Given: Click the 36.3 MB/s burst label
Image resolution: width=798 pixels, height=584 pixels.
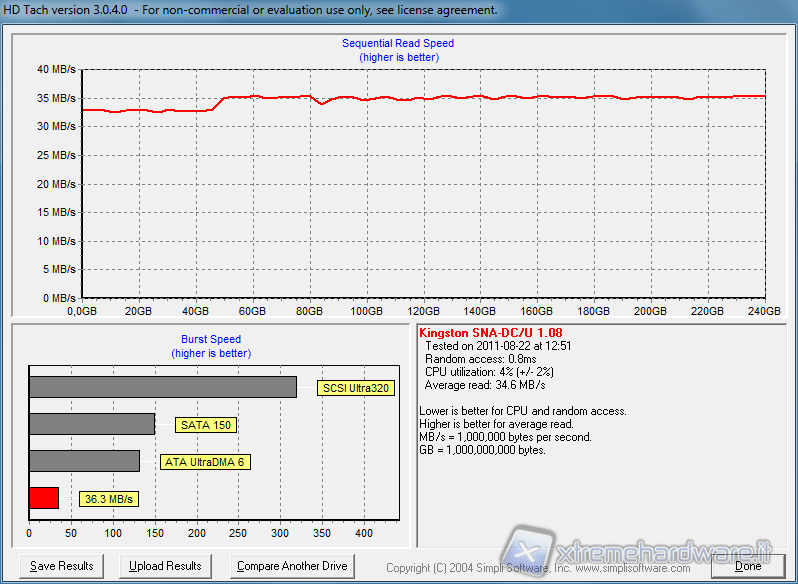Looking at the screenshot, I should coord(109,499).
